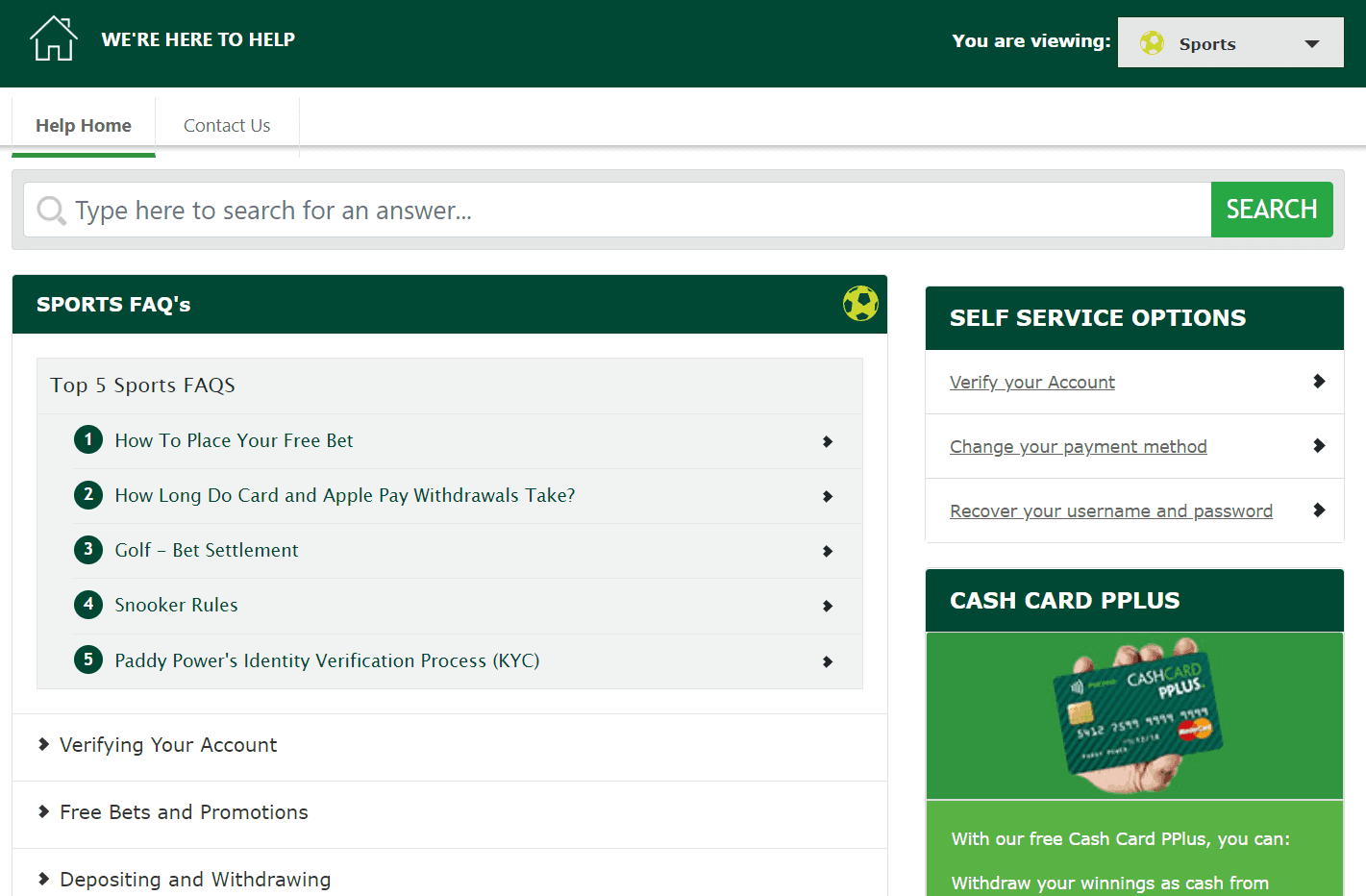Follow Change your payment method link
Screen dimensions: 1366x896
pyautogui.click(x=1079, y=447)
